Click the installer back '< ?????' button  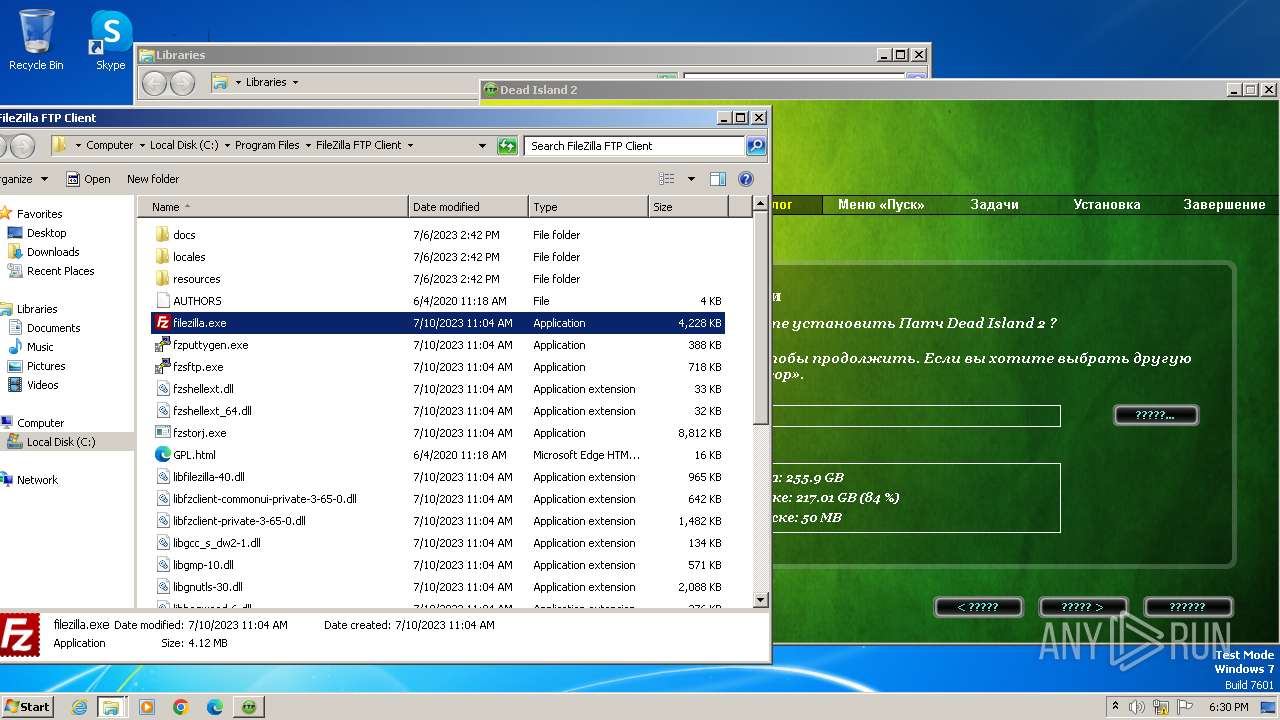pyautogui.click(x=978, y=607)
